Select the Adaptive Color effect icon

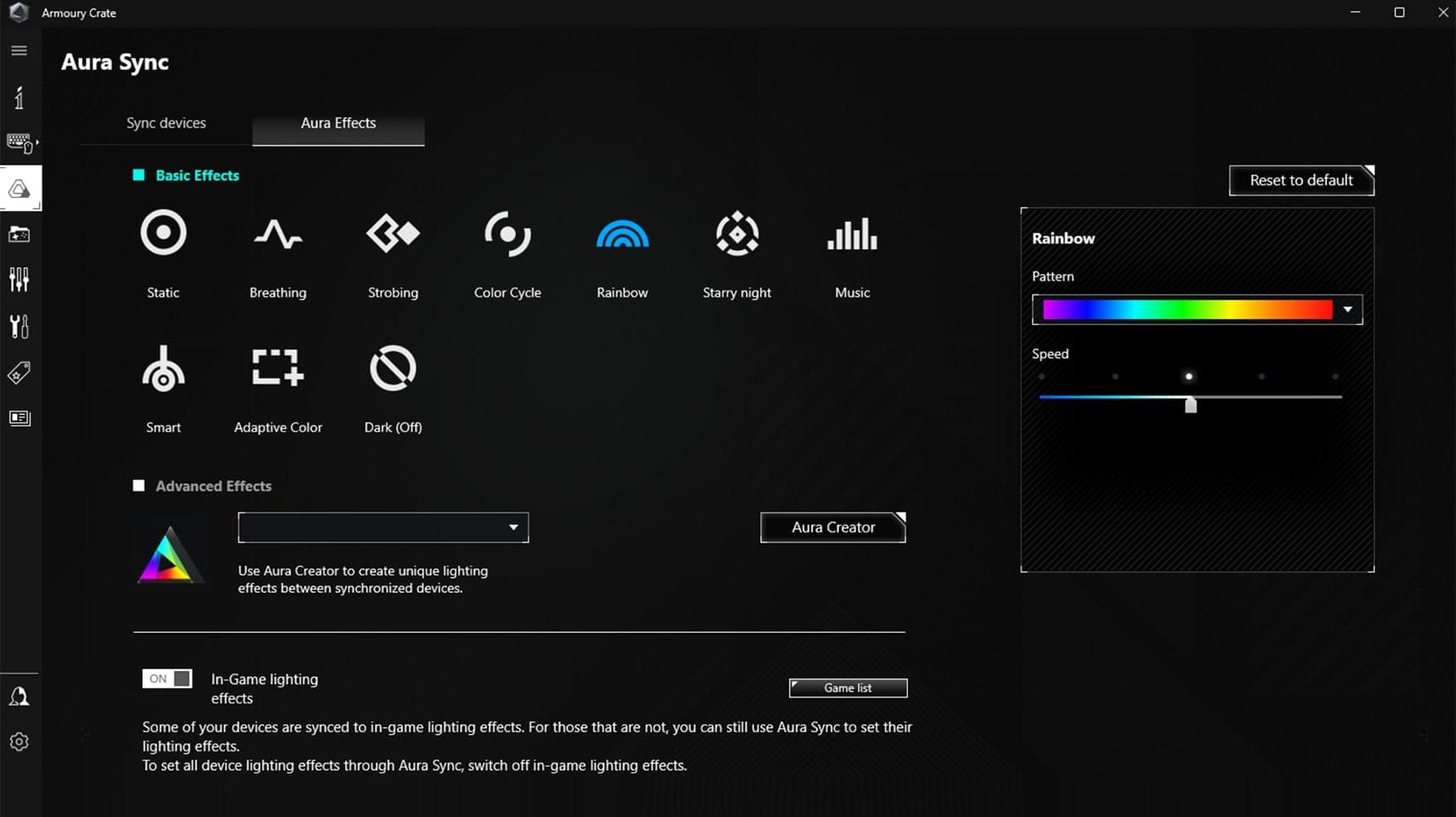[x=277, y=368]
